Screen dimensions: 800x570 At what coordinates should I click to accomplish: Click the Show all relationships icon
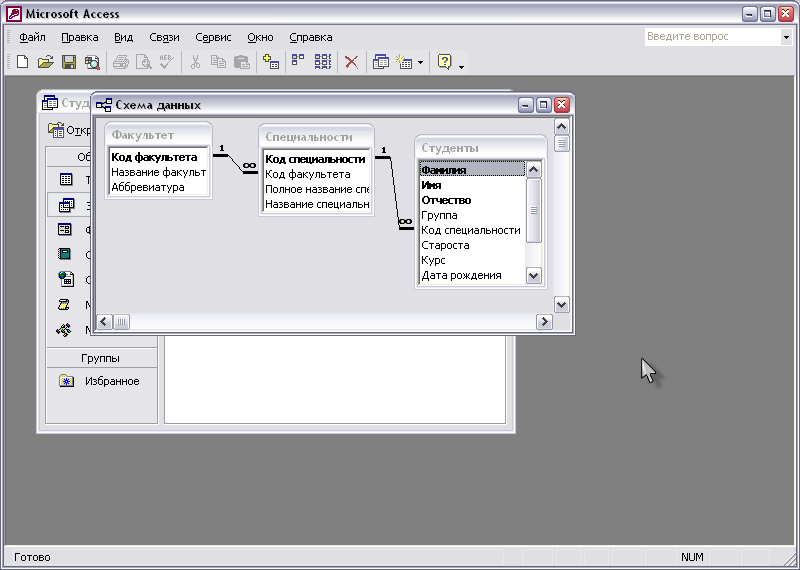pos(322,62)
